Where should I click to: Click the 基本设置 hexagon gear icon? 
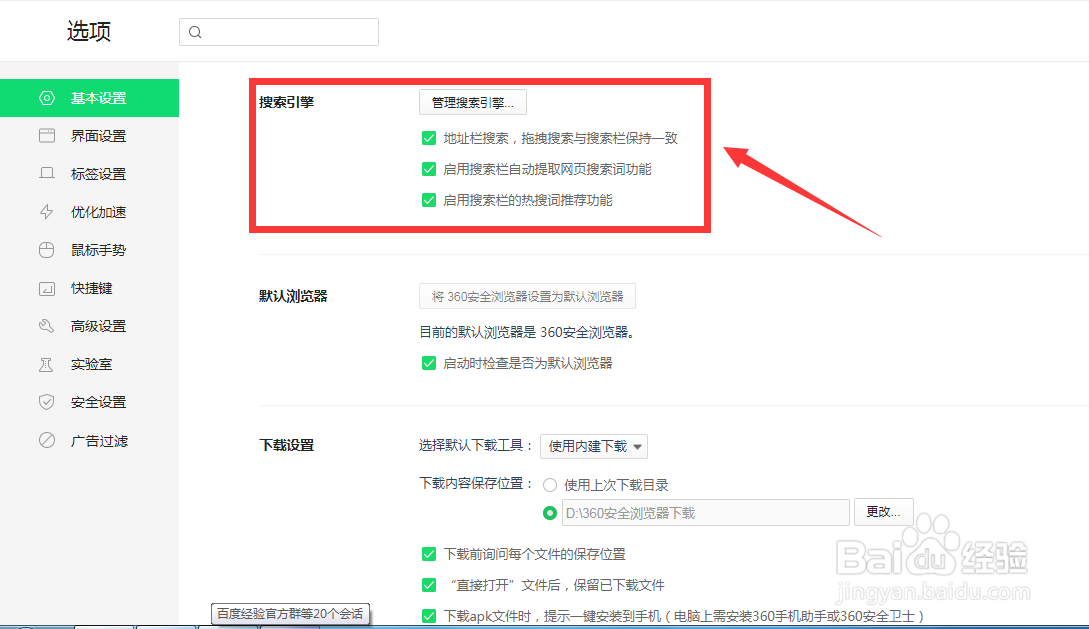pos(47,98)
